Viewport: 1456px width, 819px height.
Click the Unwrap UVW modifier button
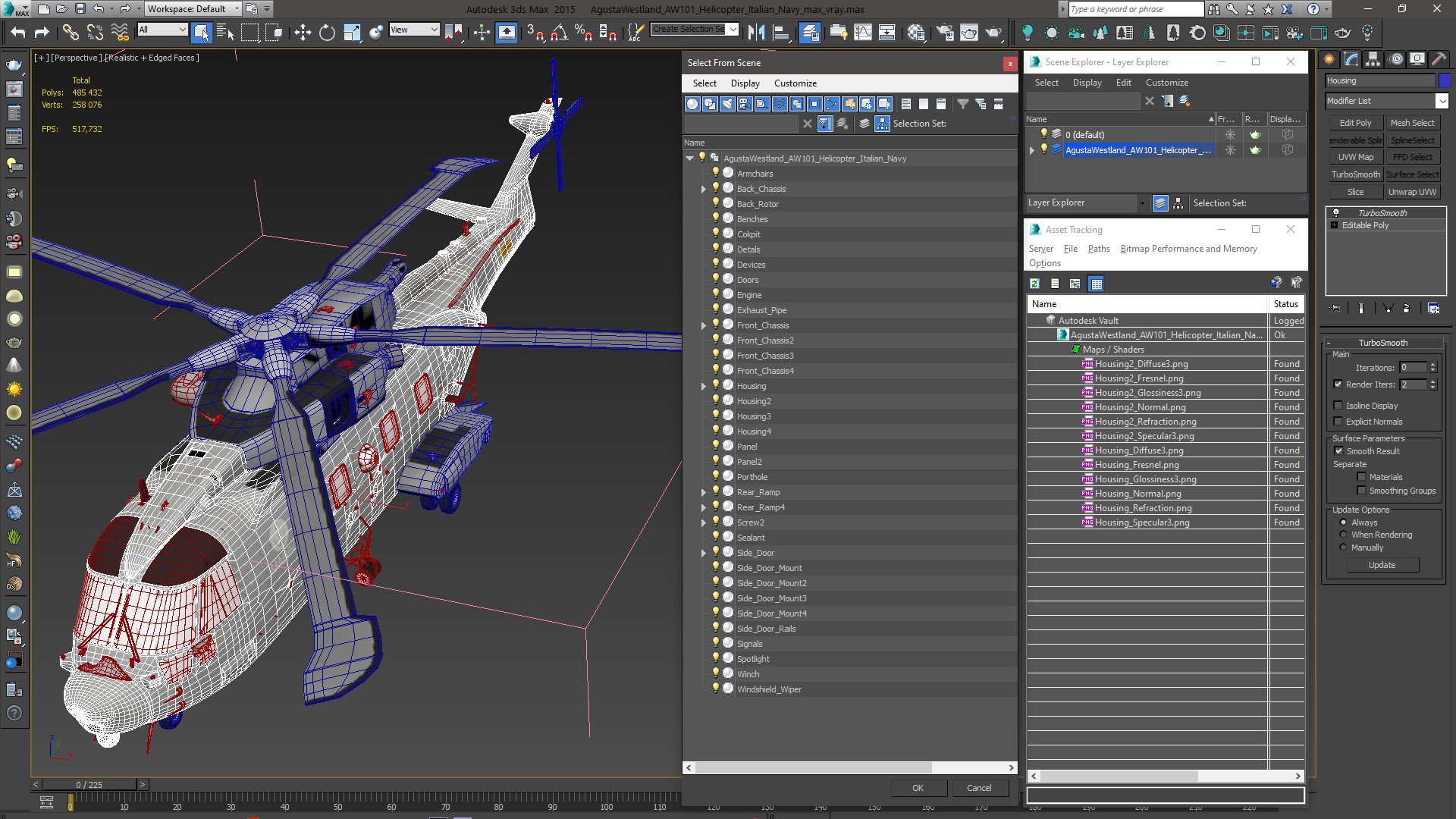(x=1412, y=192)
